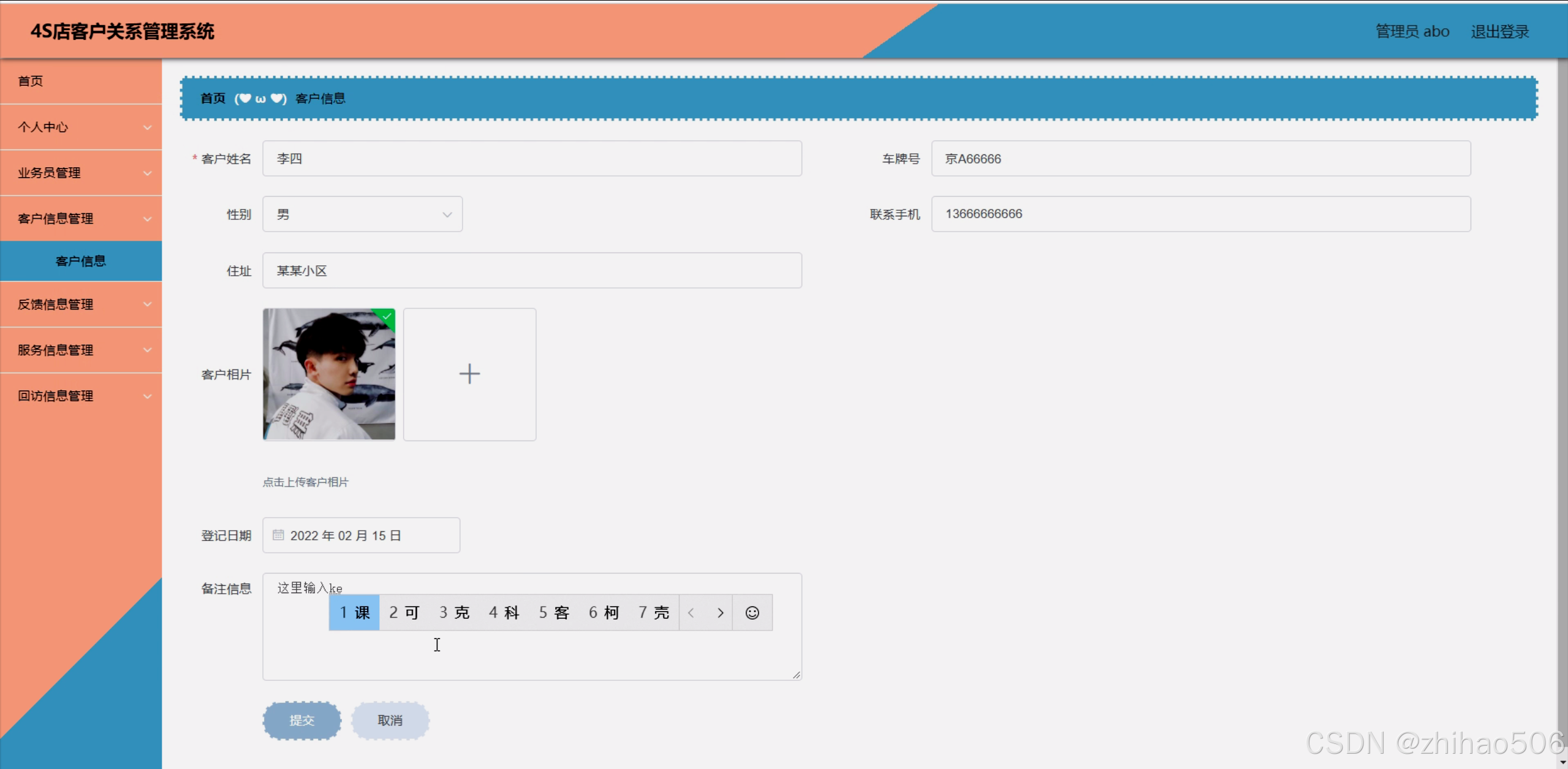Select IME candidate 5 客
Screen dimensions: 1568x769
tap(554, 613)
